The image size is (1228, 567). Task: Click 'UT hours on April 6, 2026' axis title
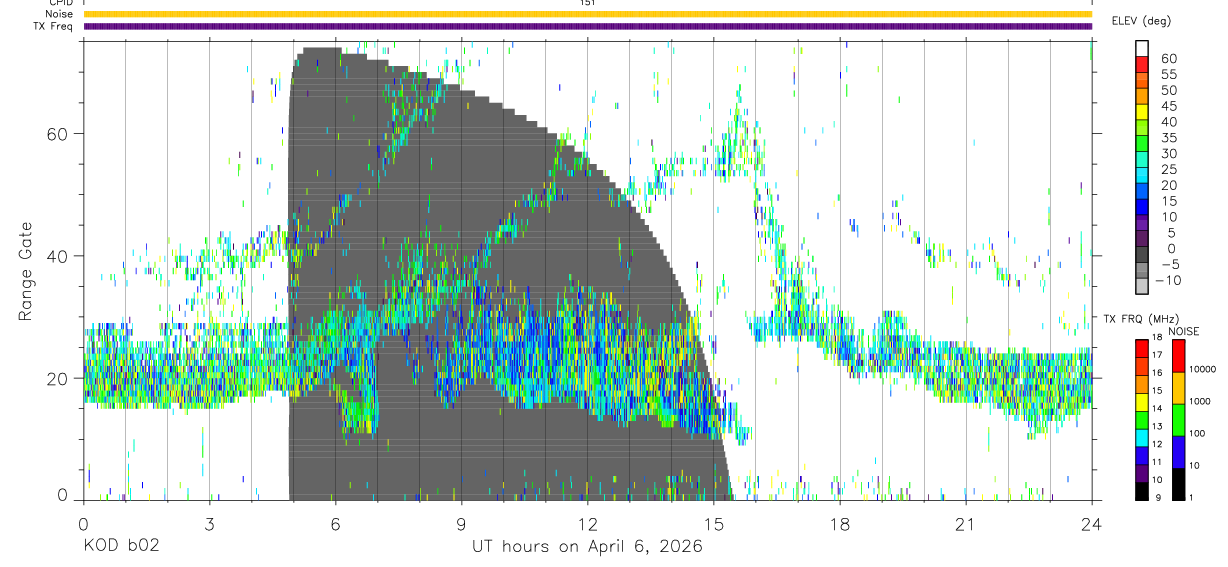click(x=587, y=547)
